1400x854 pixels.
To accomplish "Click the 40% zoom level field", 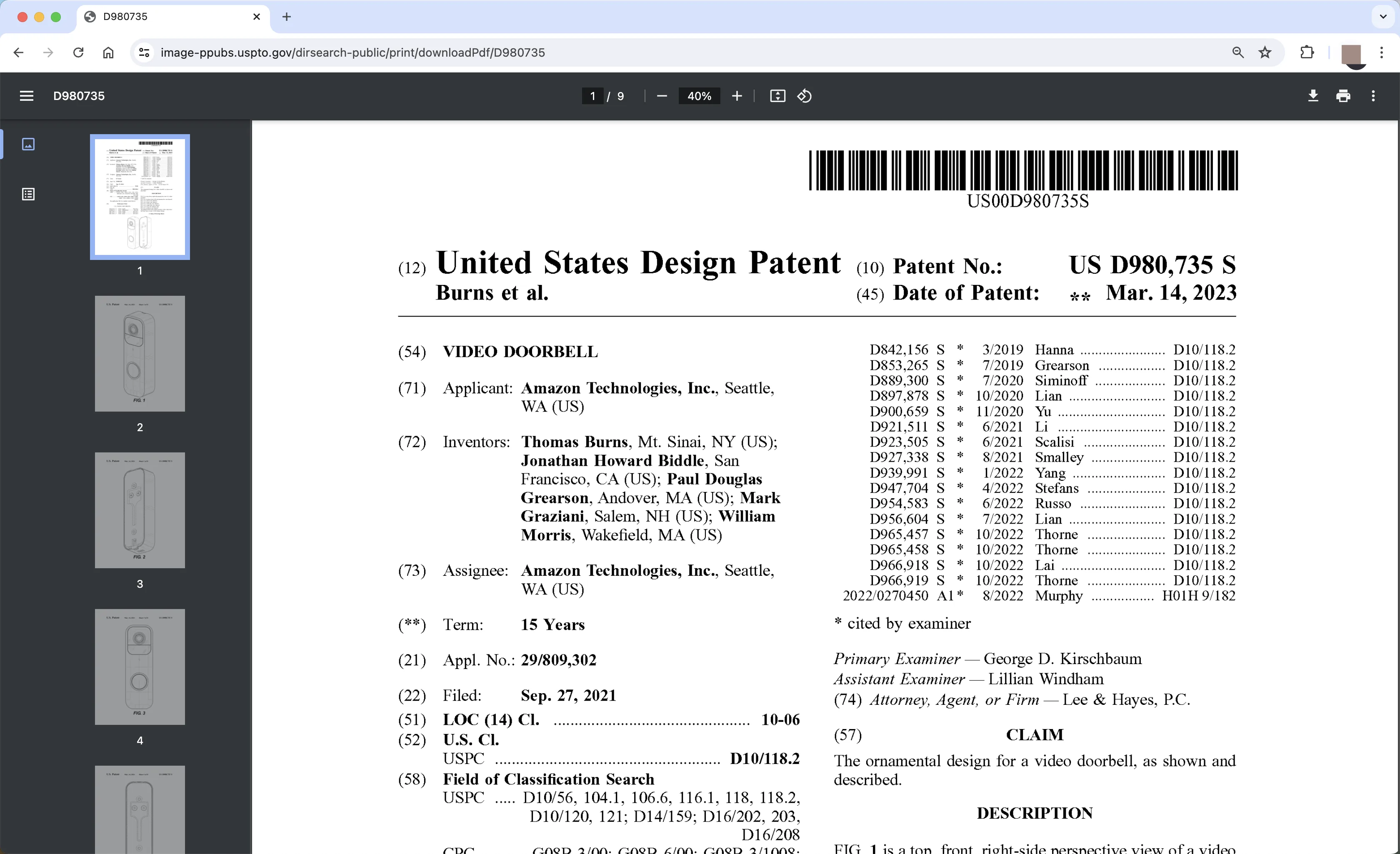I will (x=700, y=96).
